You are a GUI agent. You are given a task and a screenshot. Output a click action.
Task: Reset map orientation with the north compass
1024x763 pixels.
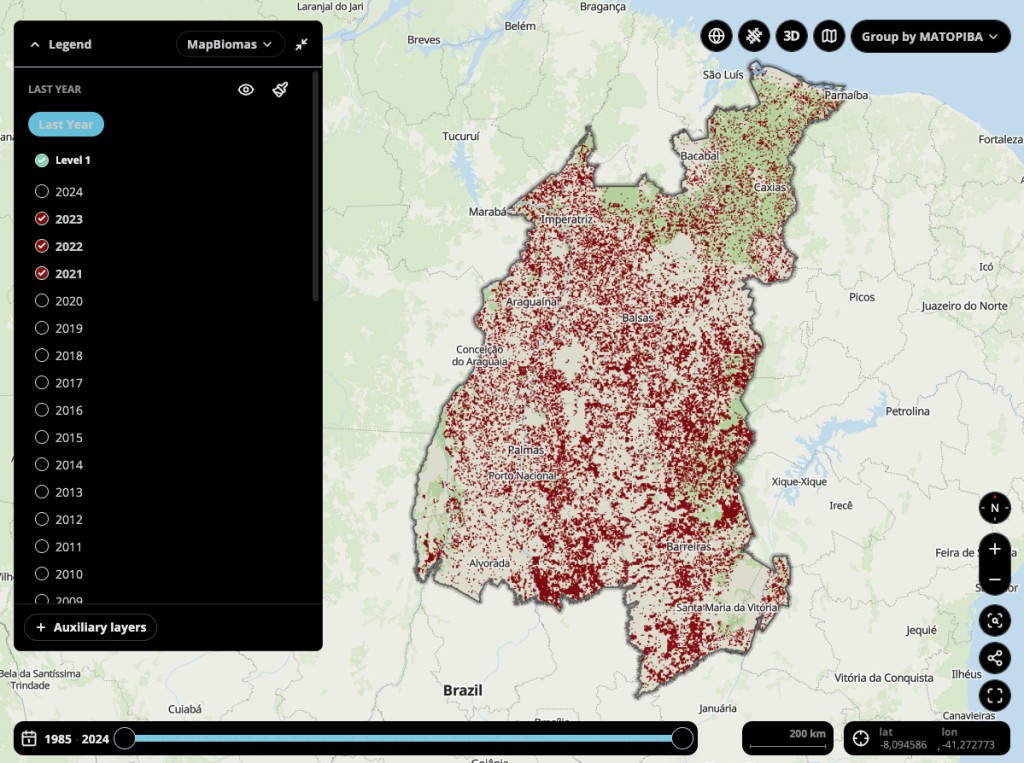click(994, 508)
